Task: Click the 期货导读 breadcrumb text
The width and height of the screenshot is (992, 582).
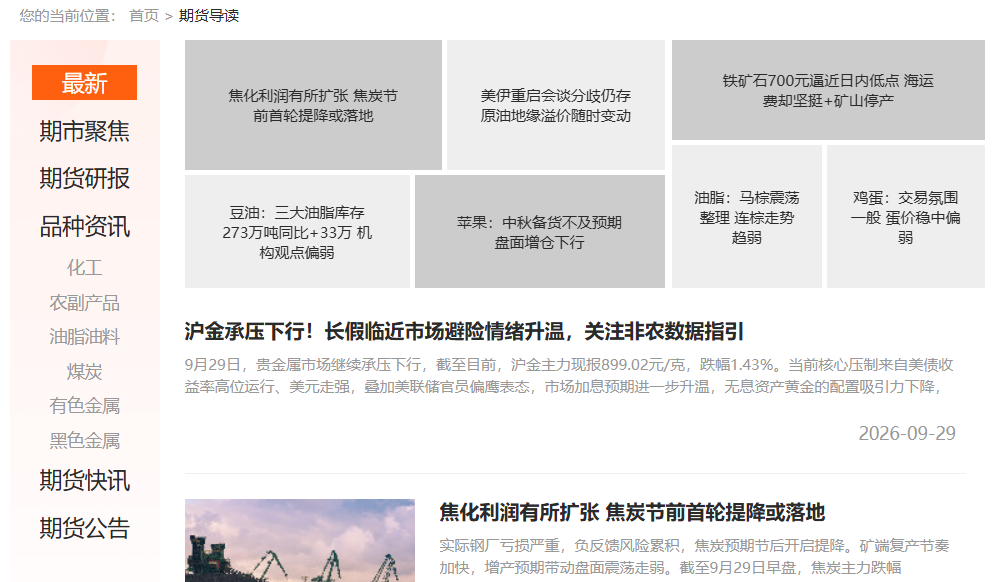Action: coord(209,16)
